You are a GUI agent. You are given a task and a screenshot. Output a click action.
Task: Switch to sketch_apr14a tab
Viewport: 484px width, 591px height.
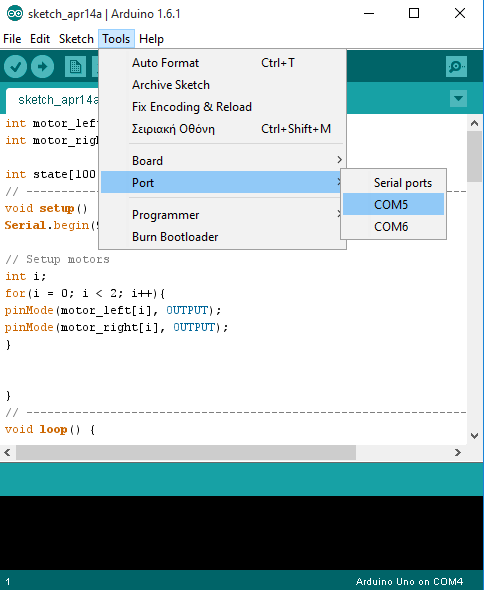(57, 100)
